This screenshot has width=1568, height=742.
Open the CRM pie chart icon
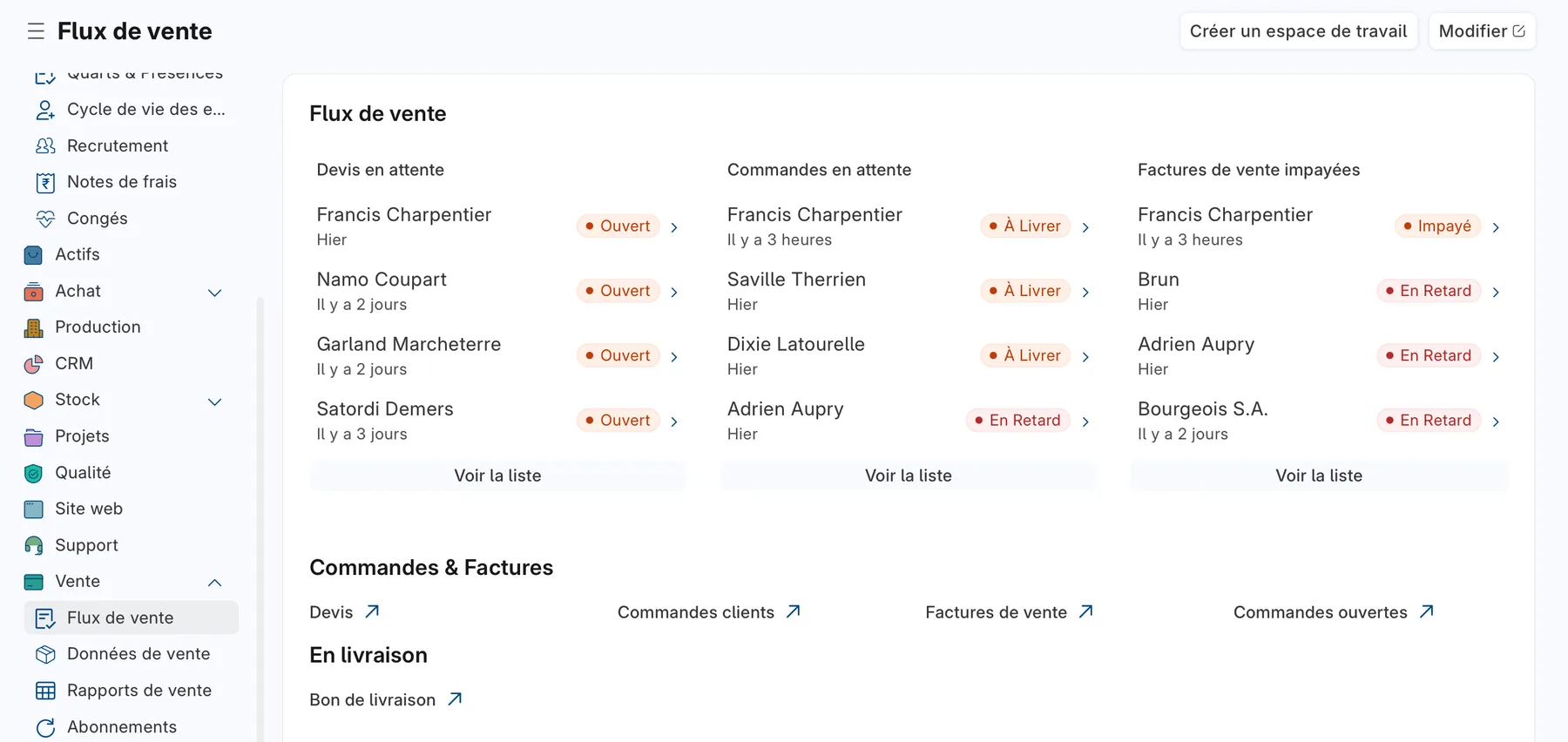[33, 363]
